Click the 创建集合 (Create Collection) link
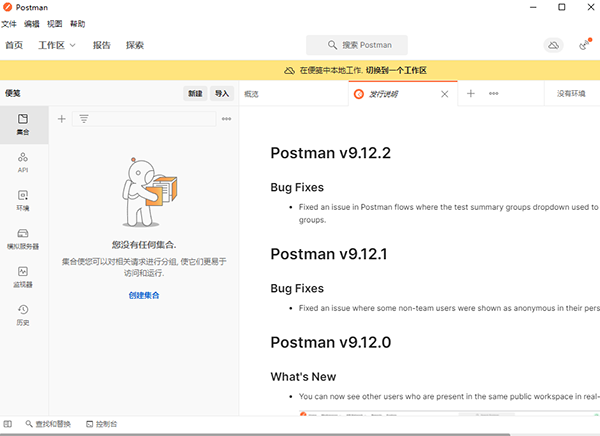Image resolution: width=600 pixels, height=436 pixels. [x=144, y=295]
